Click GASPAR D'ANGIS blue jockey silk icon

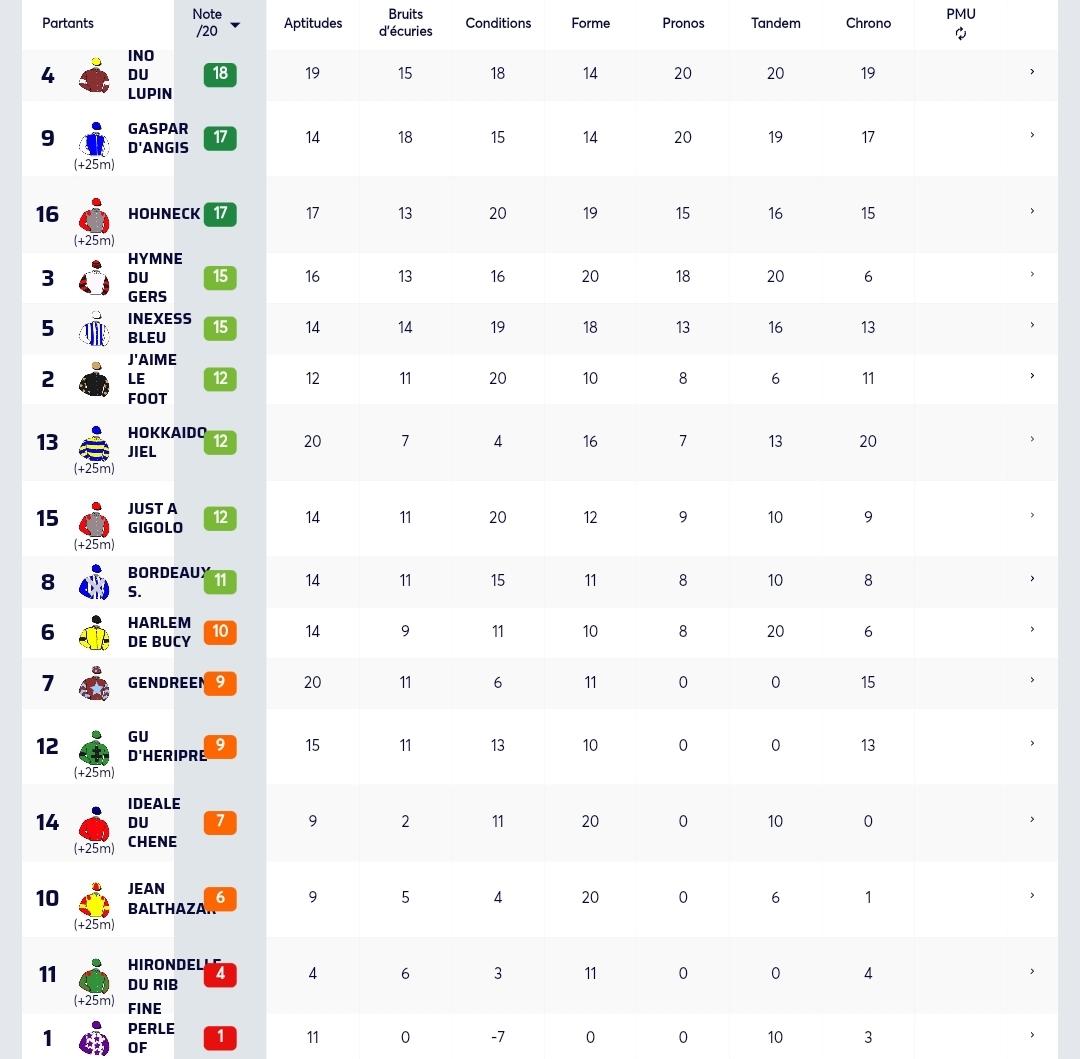[x=94, y=138]
